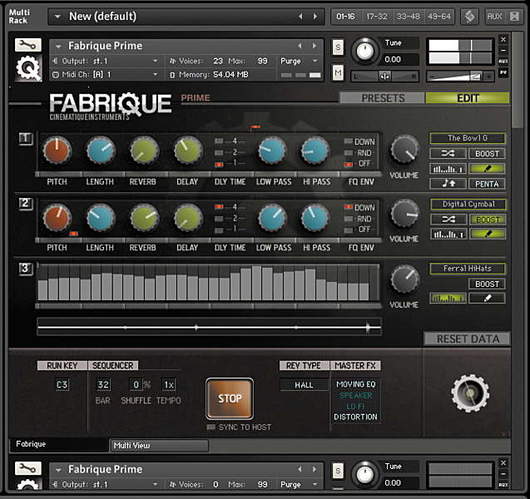Click the PENTA scale button
The width and height of the screenshot is (530, 499).
[487, 184]
